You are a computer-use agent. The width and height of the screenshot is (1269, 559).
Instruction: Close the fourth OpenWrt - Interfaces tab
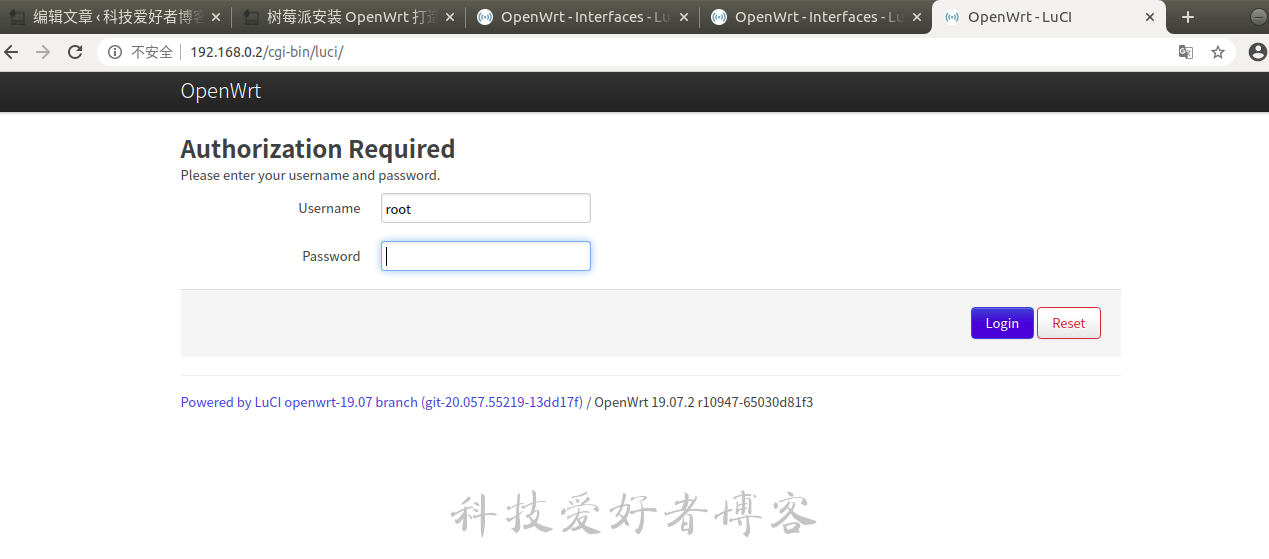[x=917, y=17]
